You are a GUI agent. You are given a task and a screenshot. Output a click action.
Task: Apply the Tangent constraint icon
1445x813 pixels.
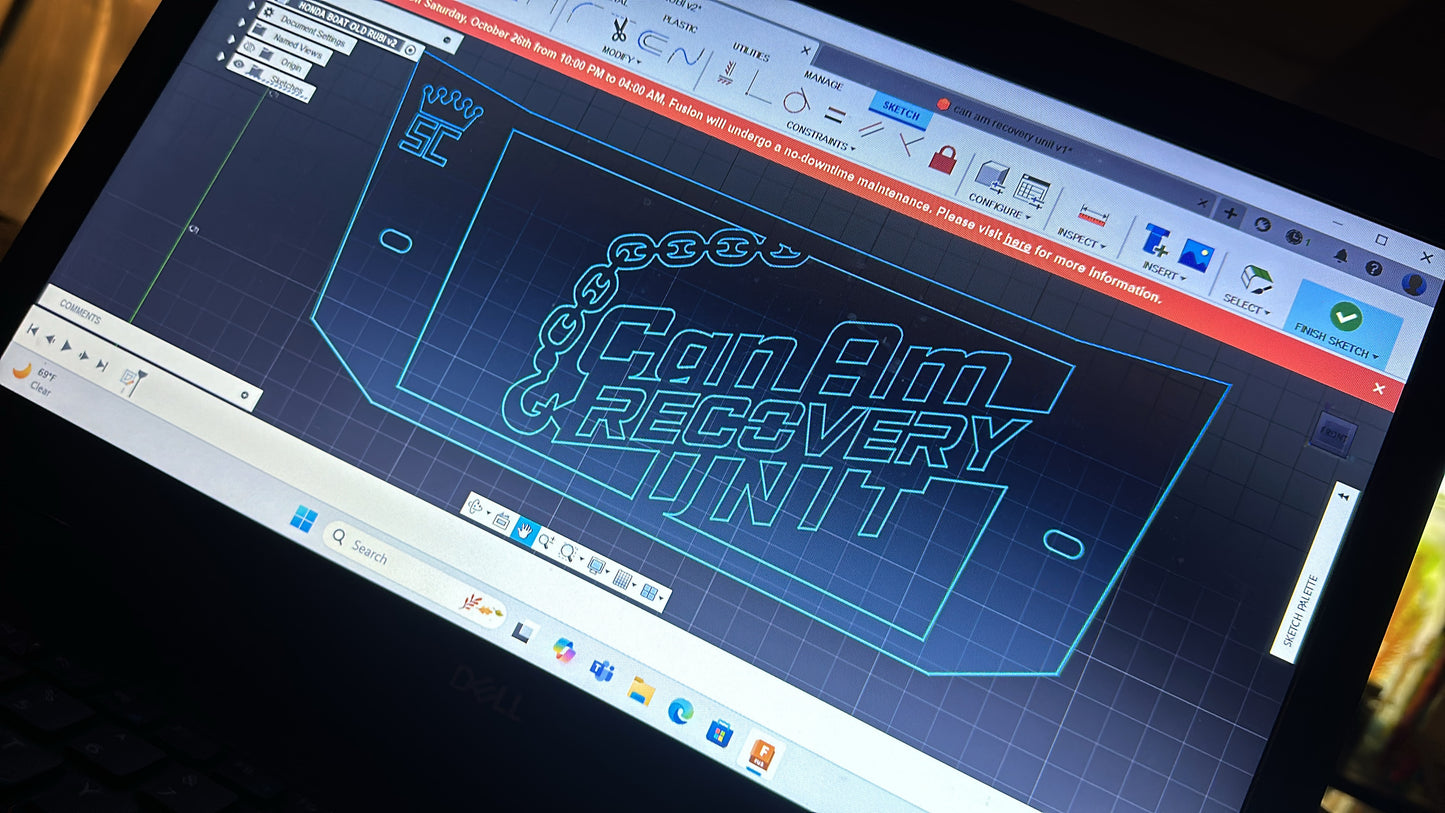pyautogui.click(x=795, y=100)
